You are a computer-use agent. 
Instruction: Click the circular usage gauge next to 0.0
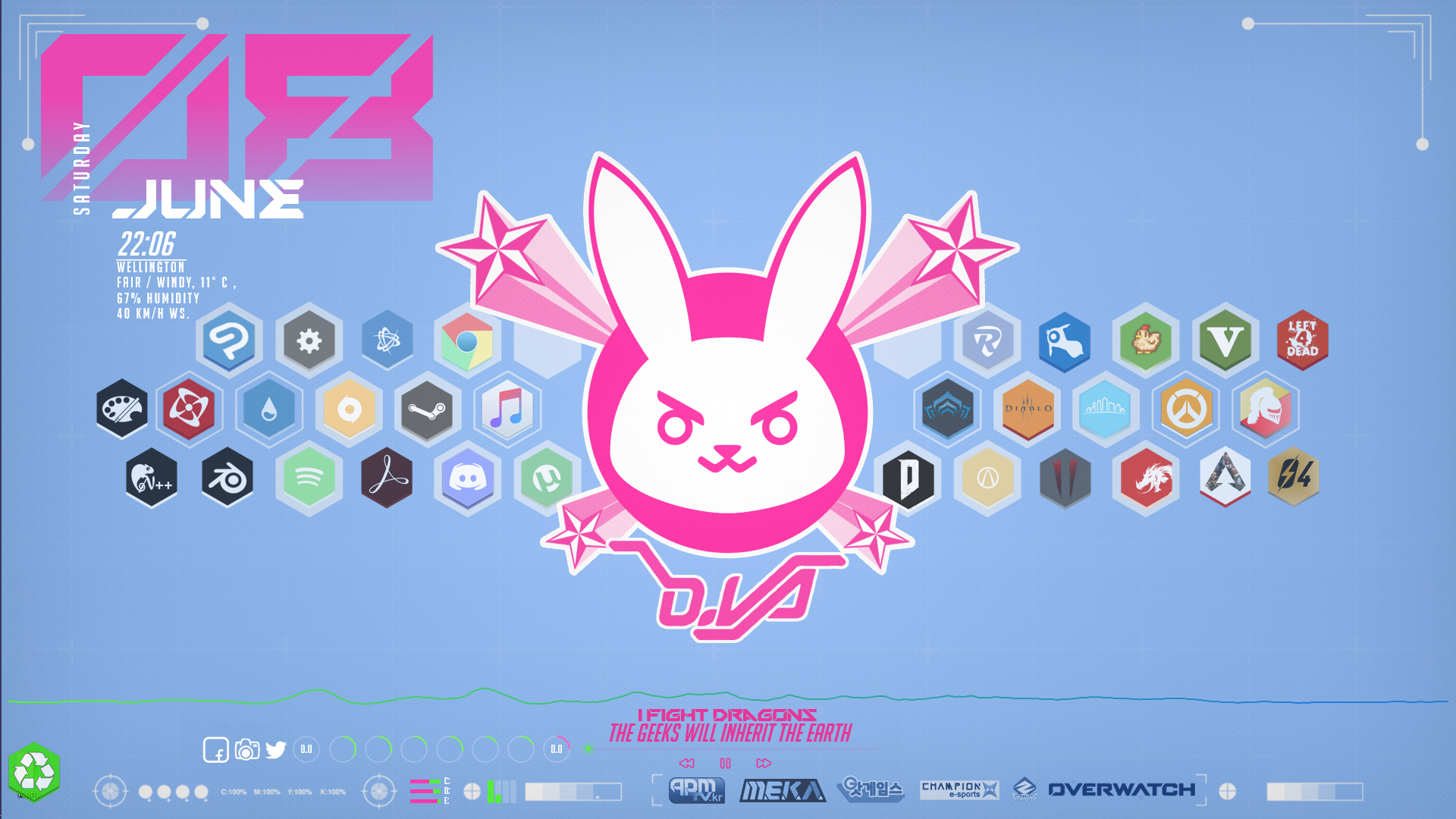click(x=342, y=749)
